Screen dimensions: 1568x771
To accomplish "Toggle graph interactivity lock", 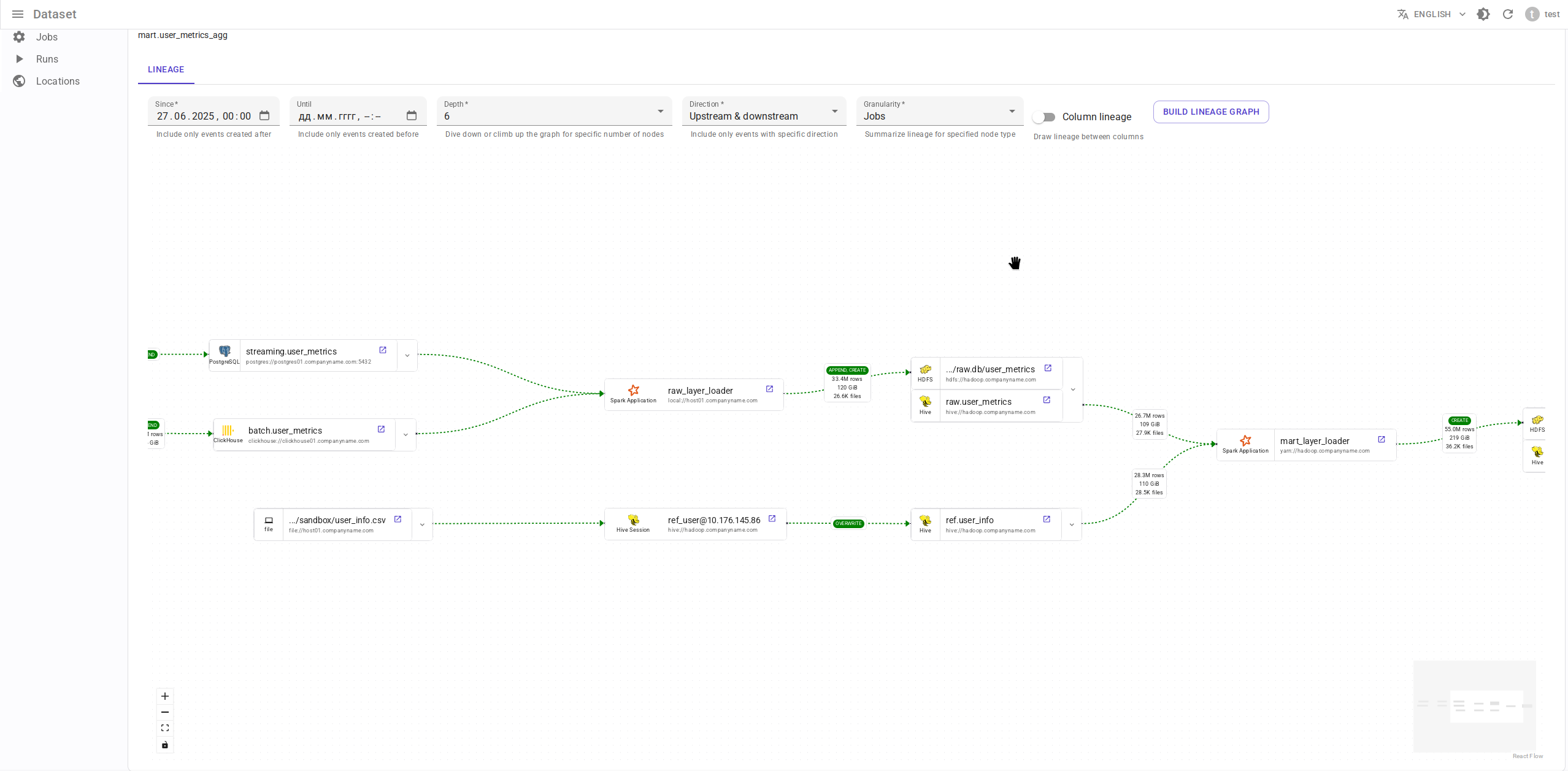I will 165,745.
